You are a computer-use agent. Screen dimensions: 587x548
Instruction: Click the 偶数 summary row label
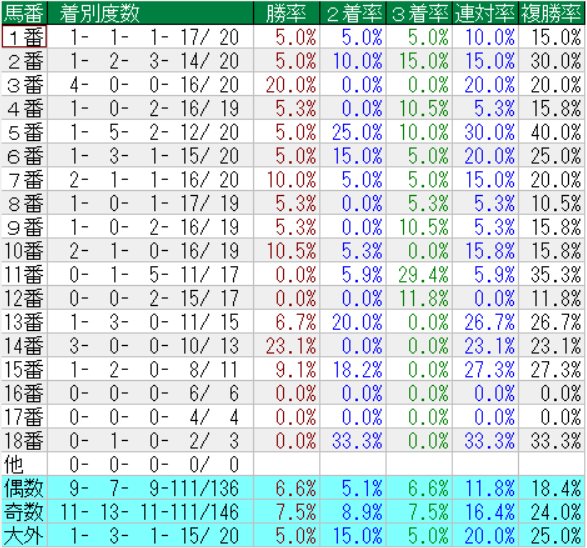24,488
